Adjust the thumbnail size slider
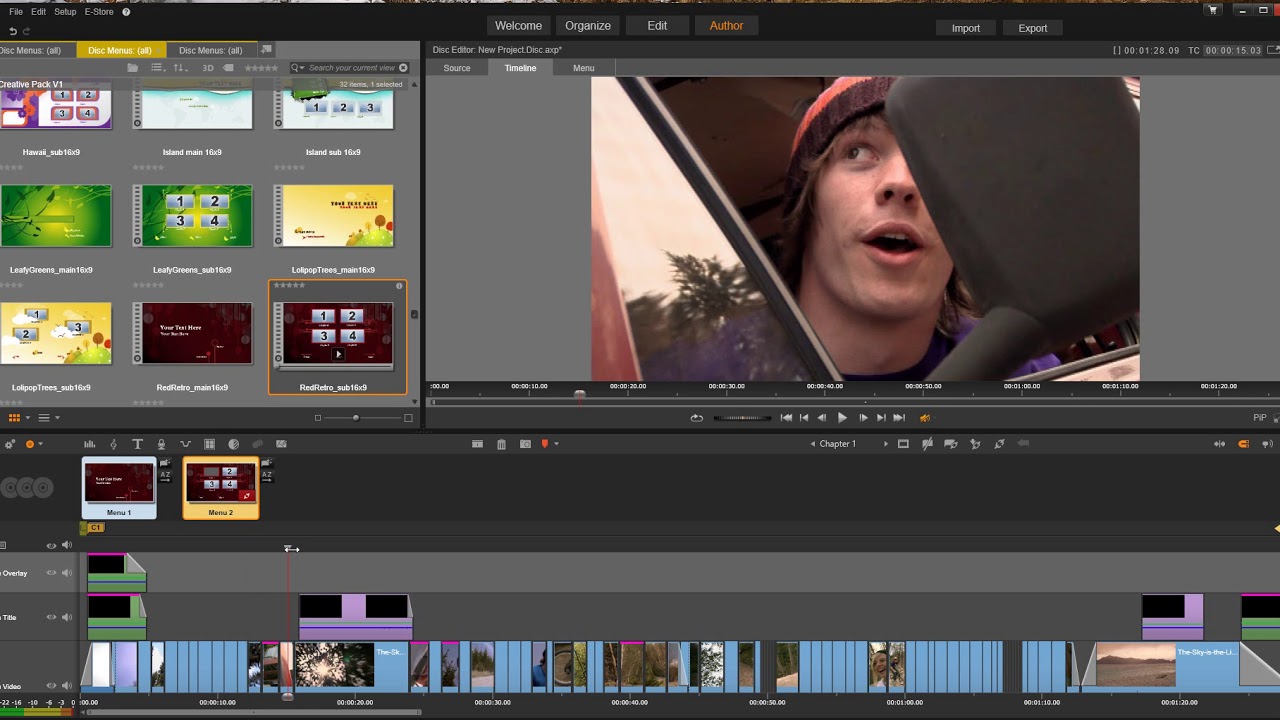The image size is (1280, 720). (x=356, y=418)
